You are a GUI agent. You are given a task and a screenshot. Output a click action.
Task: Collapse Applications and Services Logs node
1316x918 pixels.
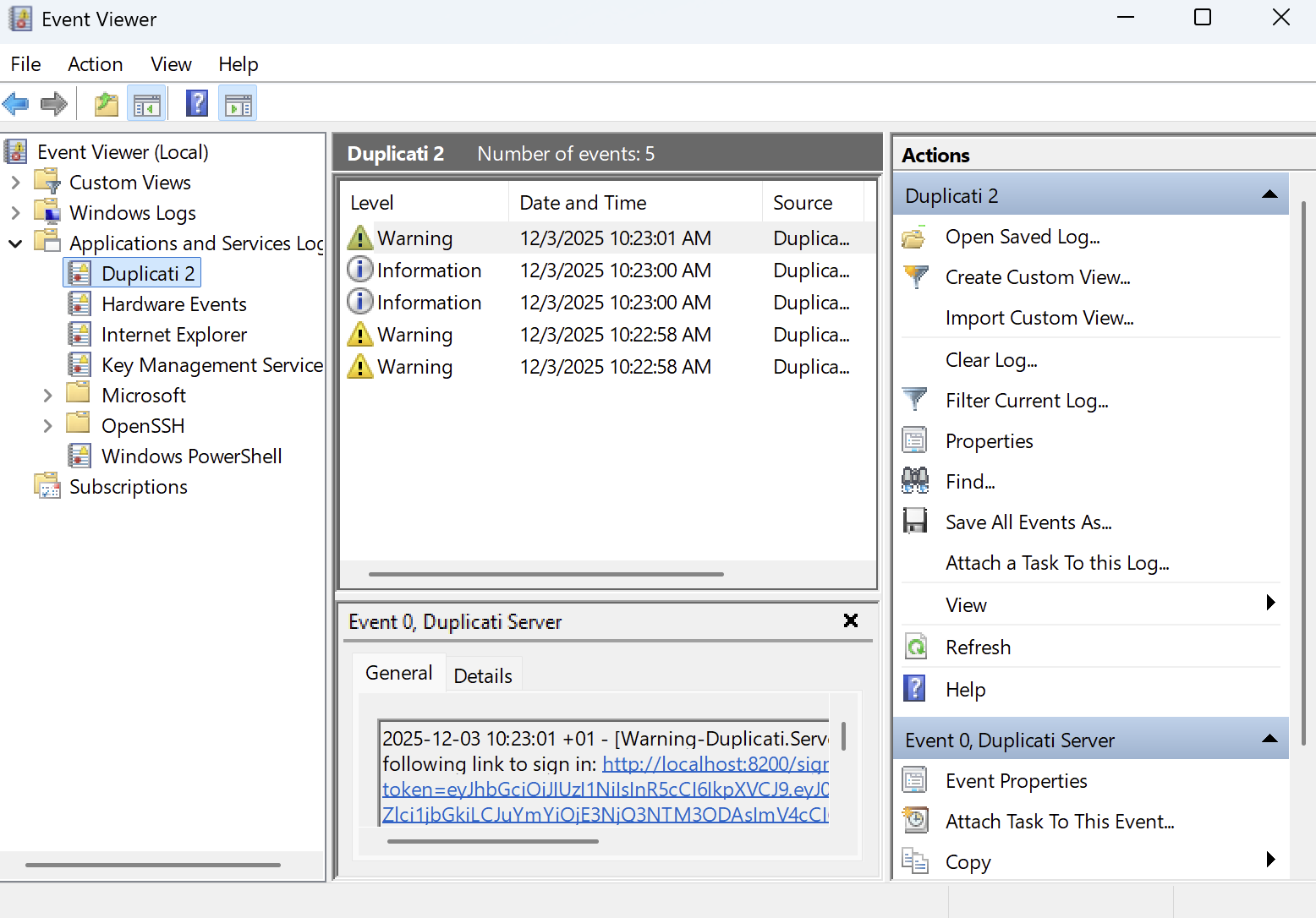[15, 243]
